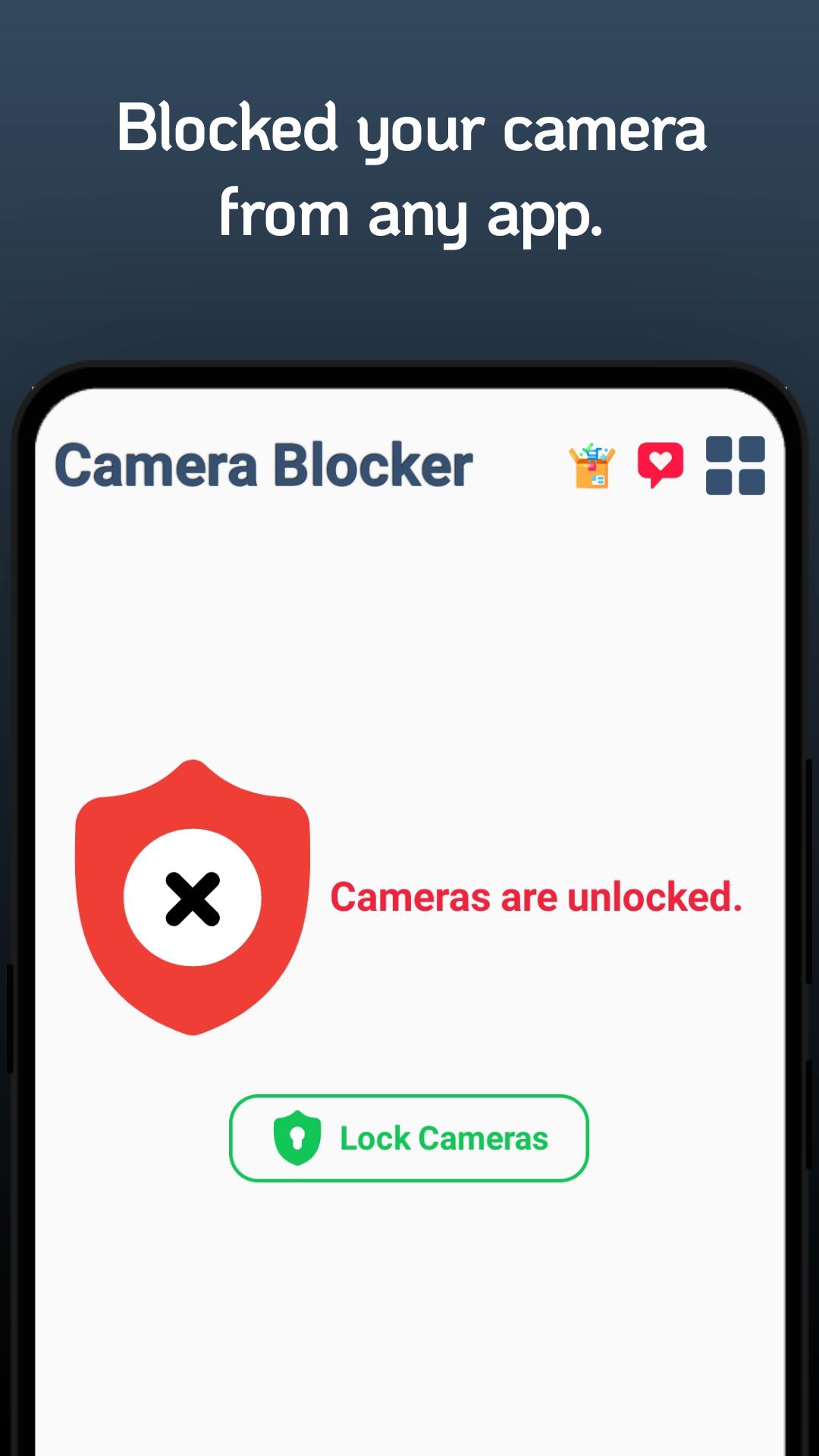
Task: Click the 'Cameras are unlocked.' status text
Action: pos(535,897)
